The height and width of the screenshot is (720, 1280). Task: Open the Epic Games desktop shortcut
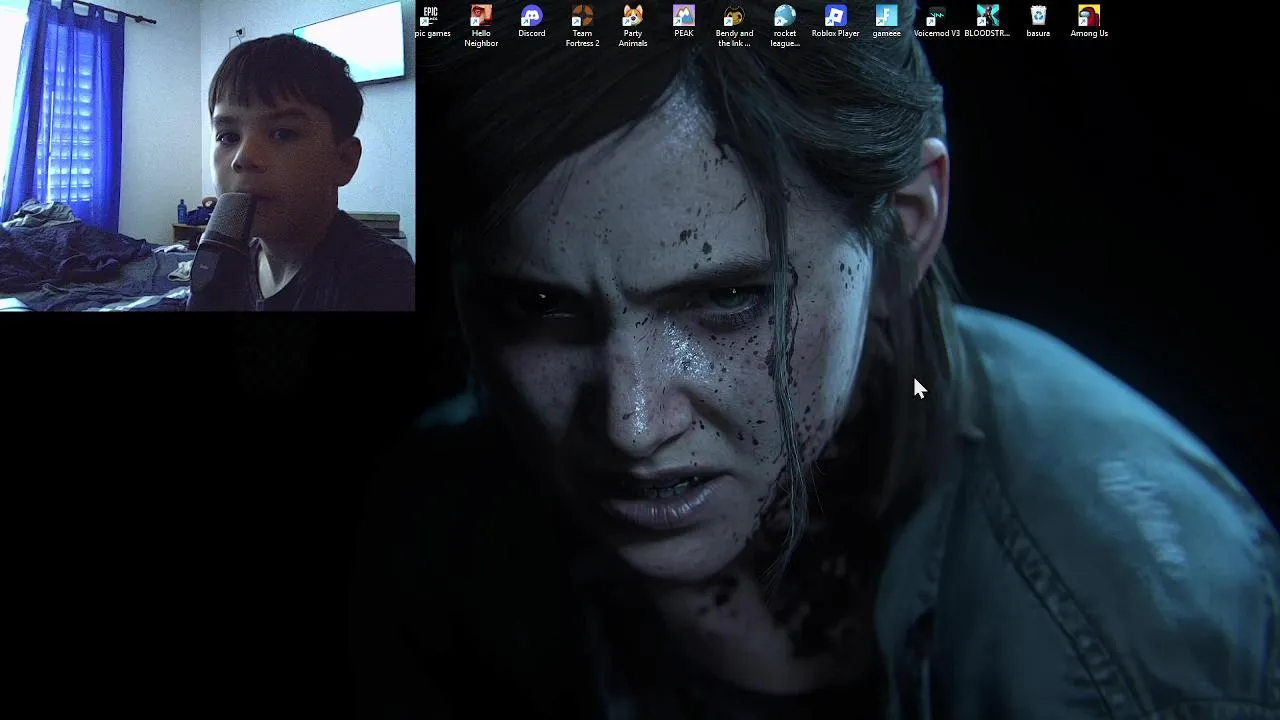tap(431, 22)
